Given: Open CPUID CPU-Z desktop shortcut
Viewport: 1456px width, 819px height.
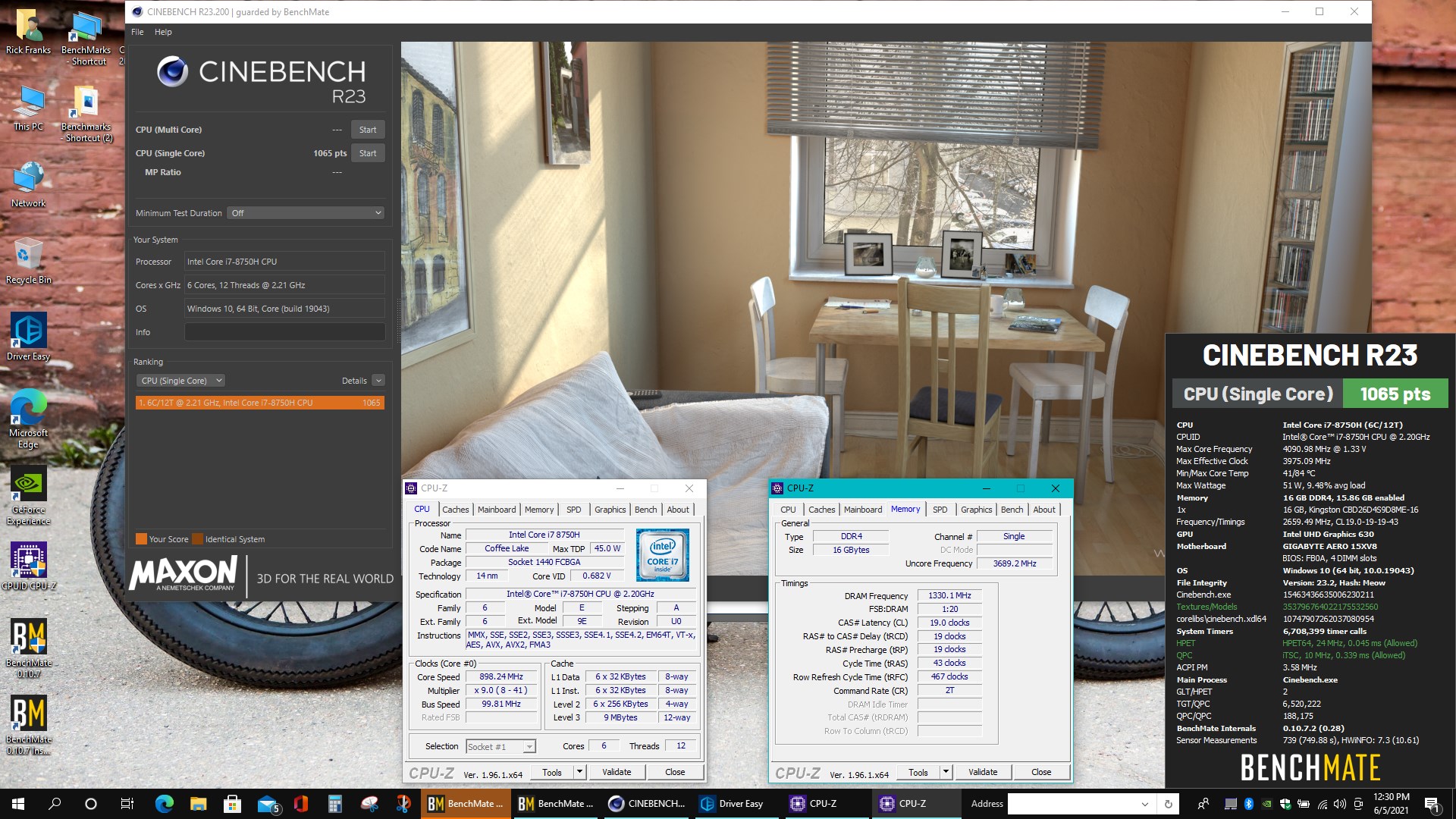Looking at the screenshot, I should 28,566.
